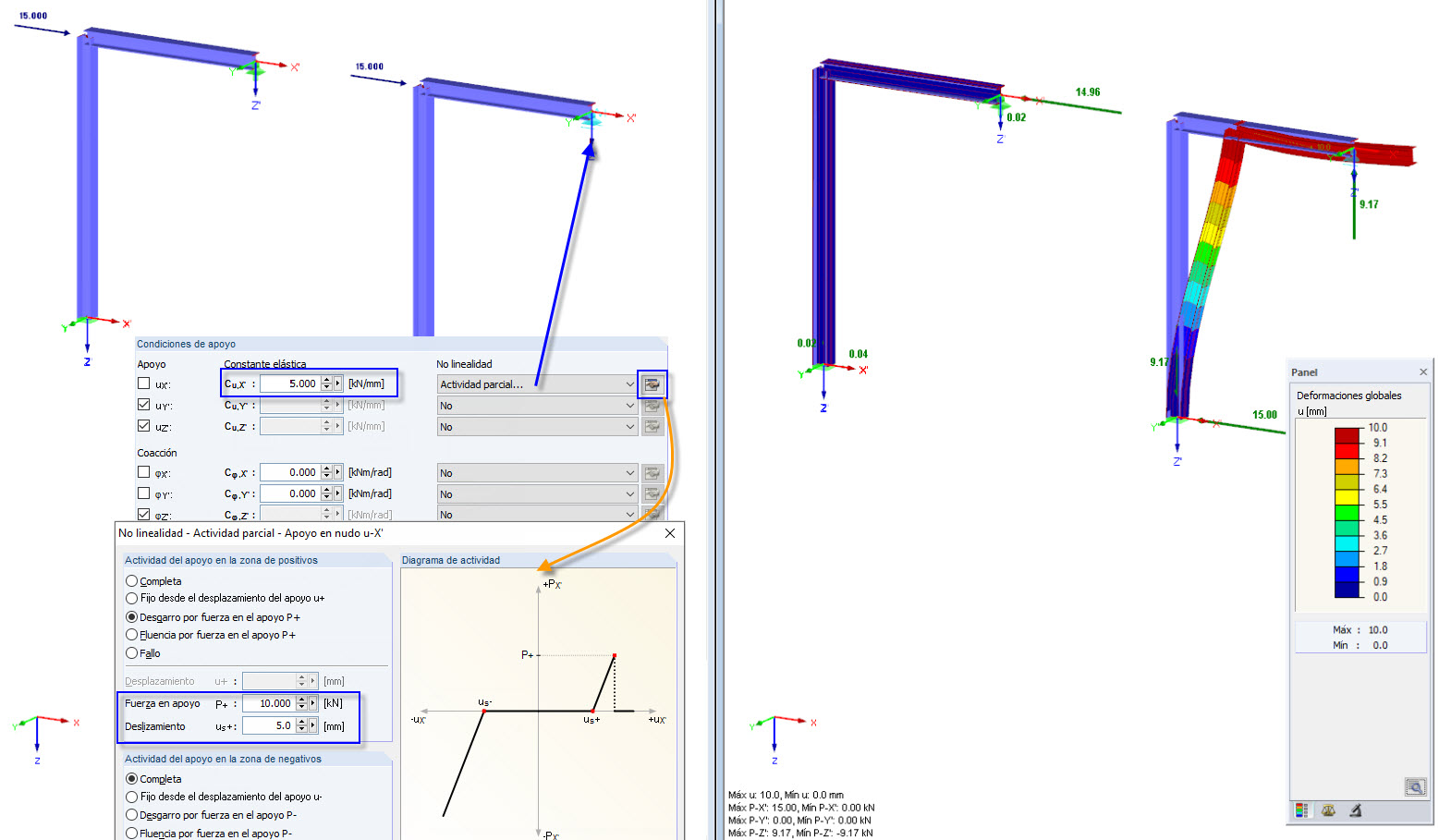Open the Actividad parcial nonlinearity dropdown
1439x840 pixels.
pyautogui.click(x=537, y=383)
